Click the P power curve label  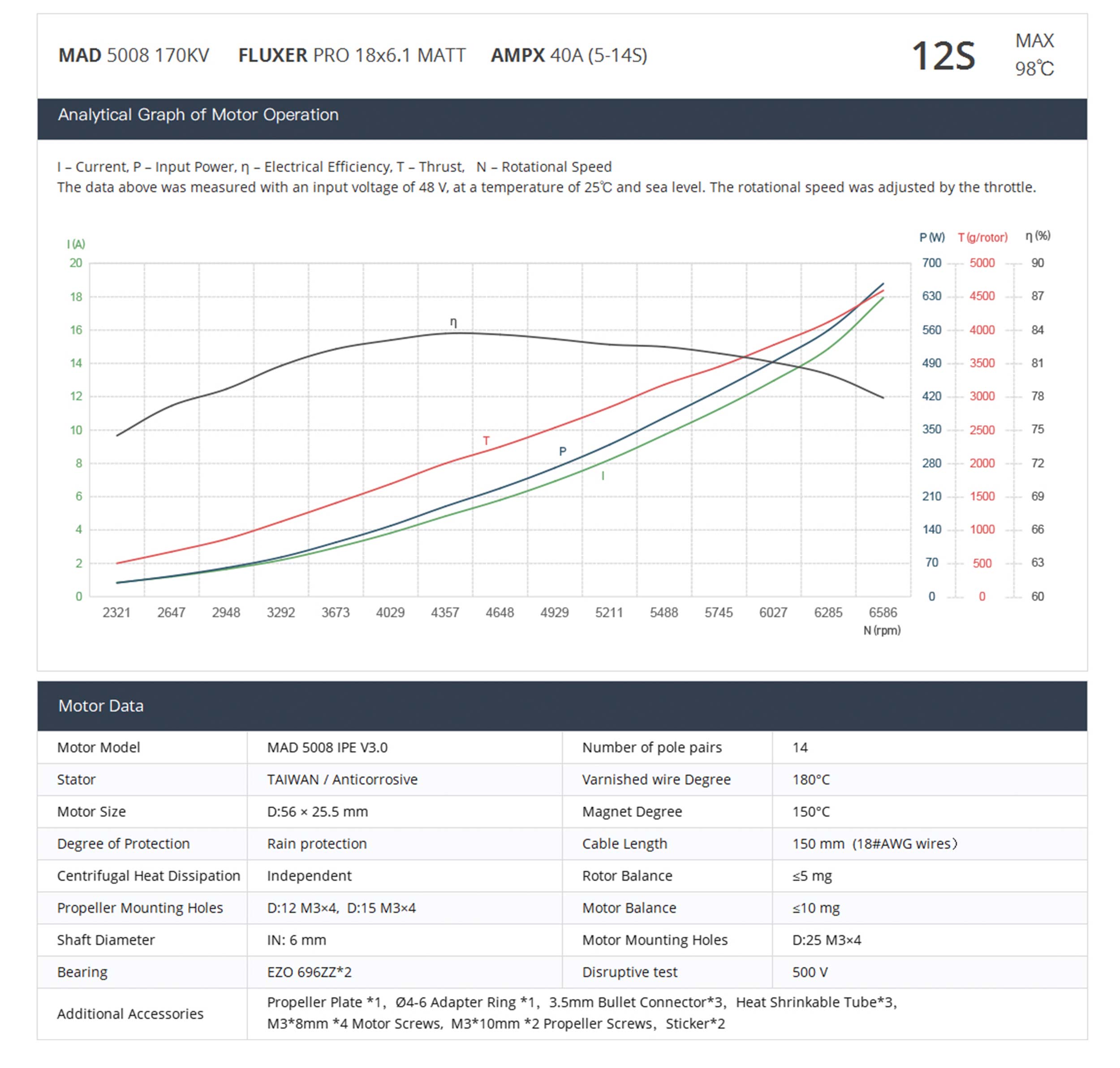(x=562, y=452)
